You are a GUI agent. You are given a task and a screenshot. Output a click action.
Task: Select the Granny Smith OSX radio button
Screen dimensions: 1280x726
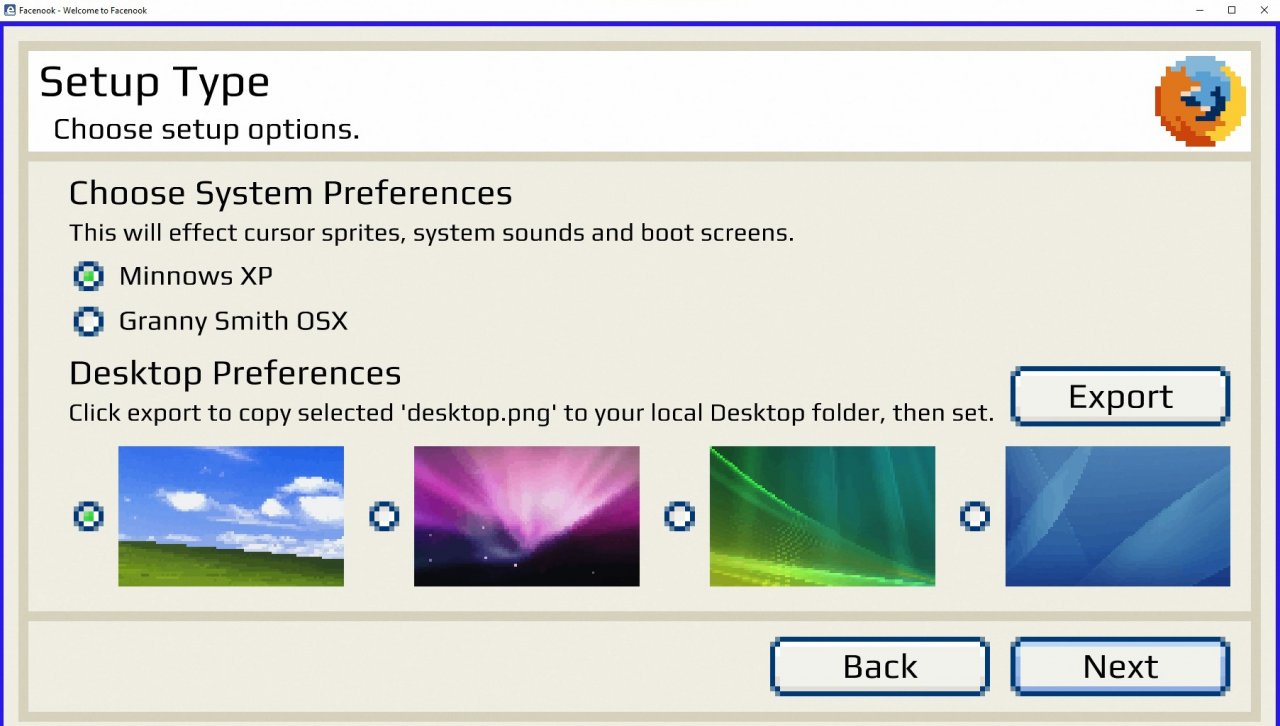click(88, 321)
